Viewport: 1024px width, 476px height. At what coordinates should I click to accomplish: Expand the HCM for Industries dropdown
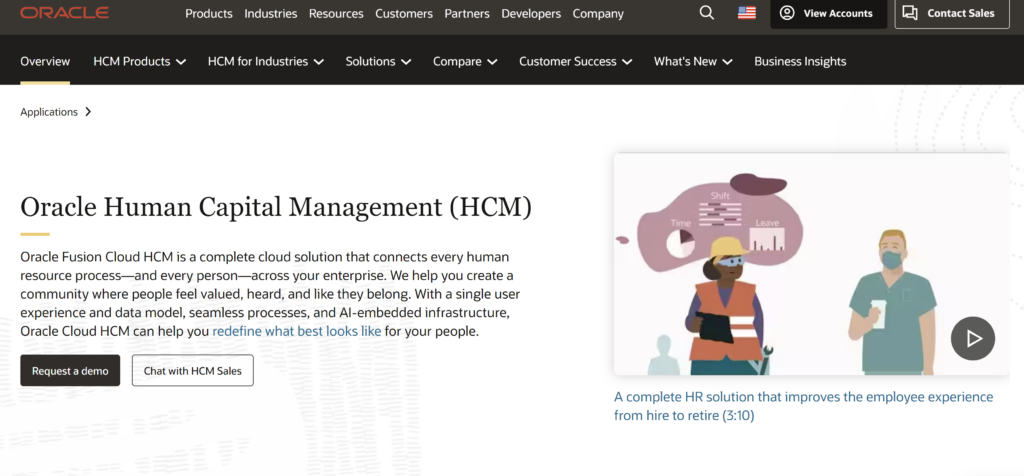tap(265, 61)
